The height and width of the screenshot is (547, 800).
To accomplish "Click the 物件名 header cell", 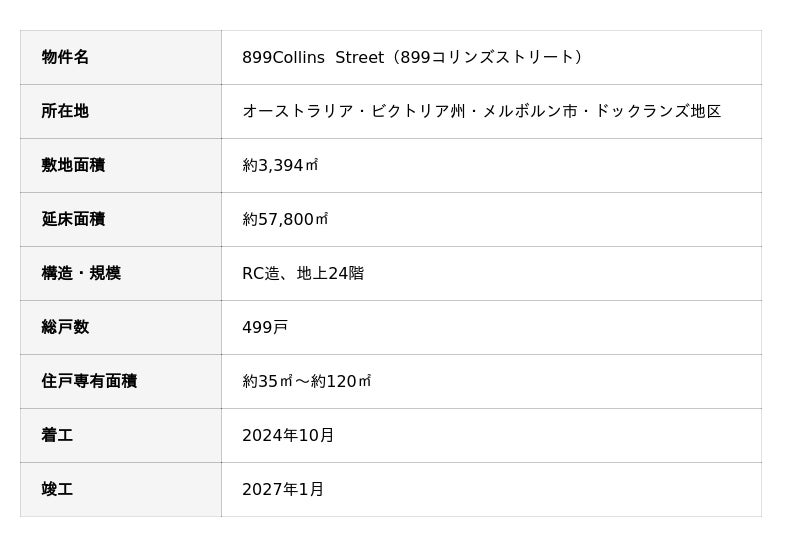I will tap(65, 57).
